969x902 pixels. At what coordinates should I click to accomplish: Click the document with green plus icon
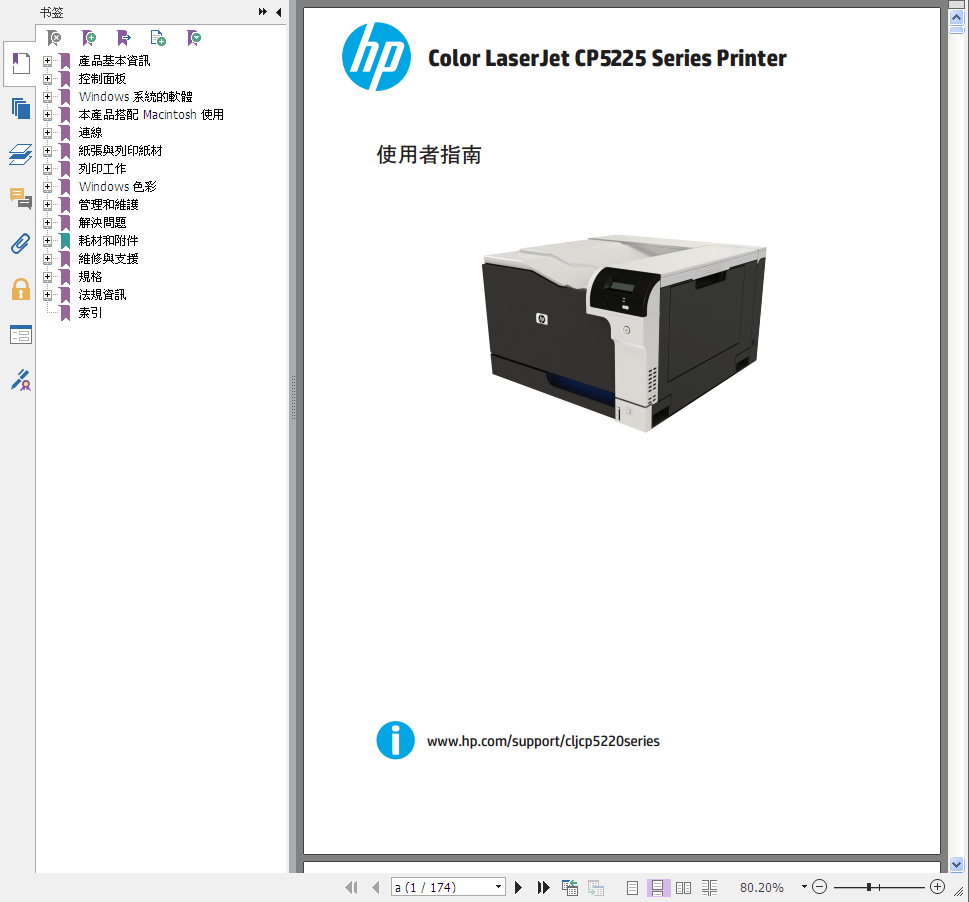pos(158,38)
